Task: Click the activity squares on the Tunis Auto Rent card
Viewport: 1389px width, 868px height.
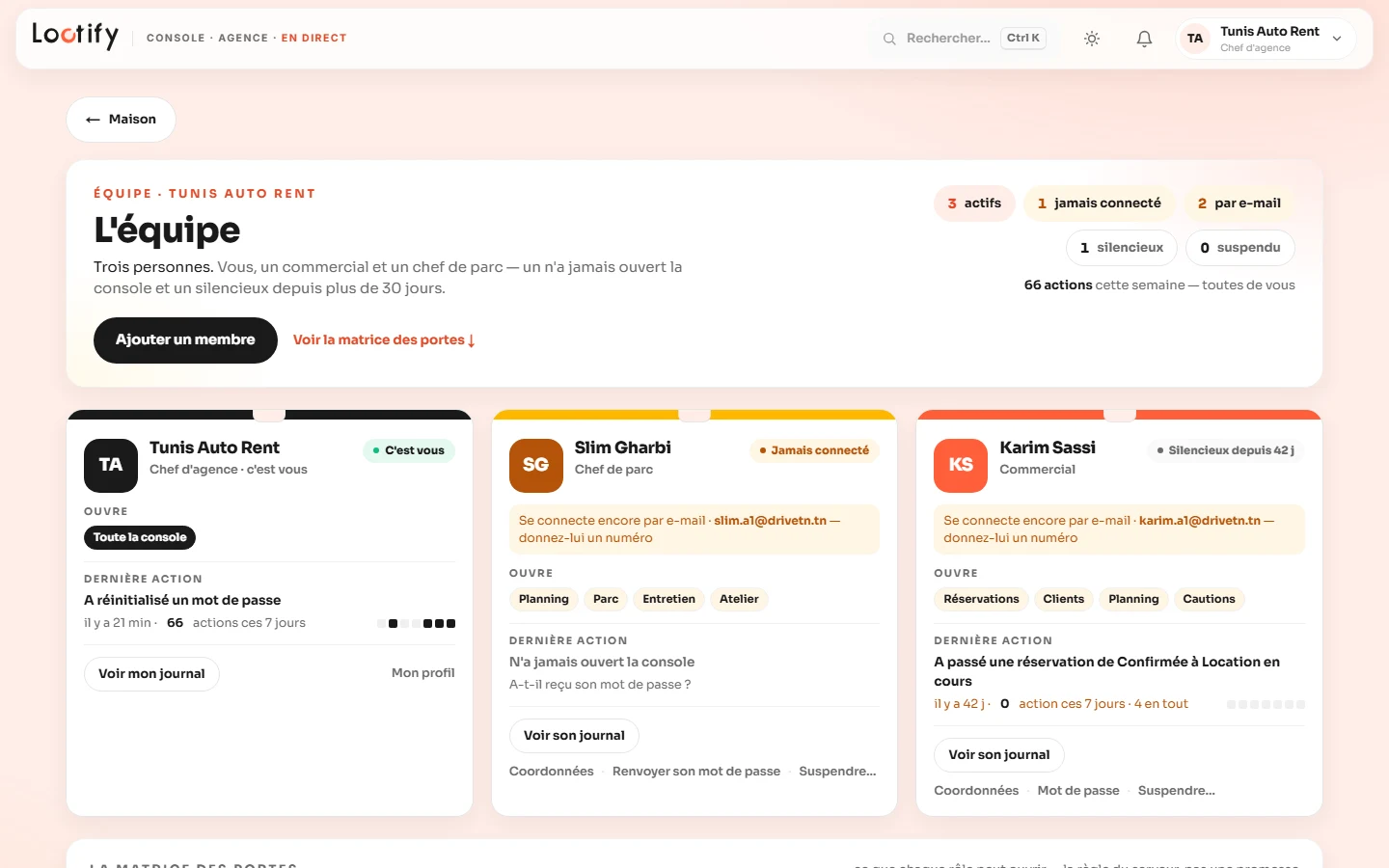Action: pos(416,623)
